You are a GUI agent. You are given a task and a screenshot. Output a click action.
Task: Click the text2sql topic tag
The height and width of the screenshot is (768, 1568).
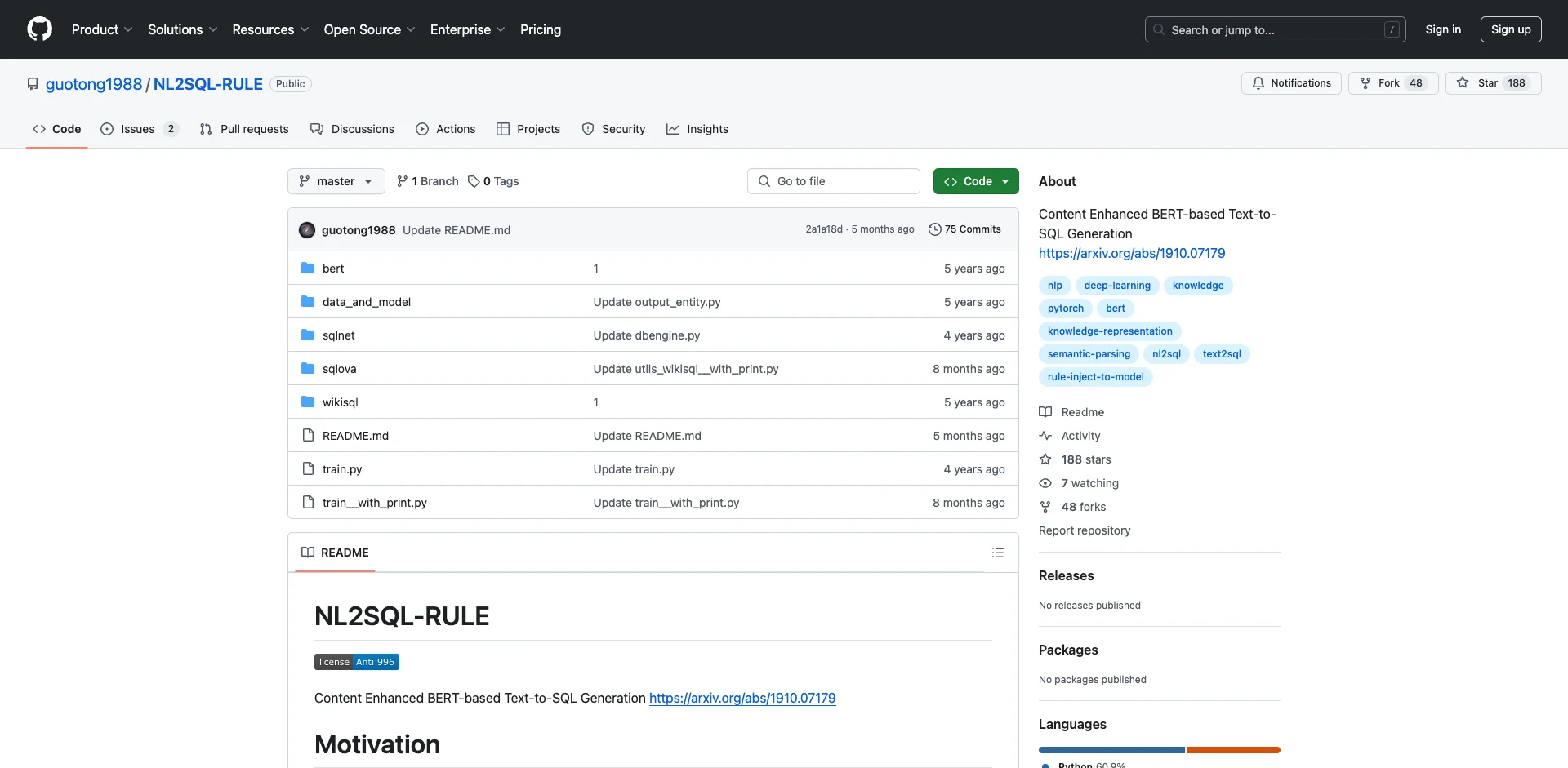1222,354
